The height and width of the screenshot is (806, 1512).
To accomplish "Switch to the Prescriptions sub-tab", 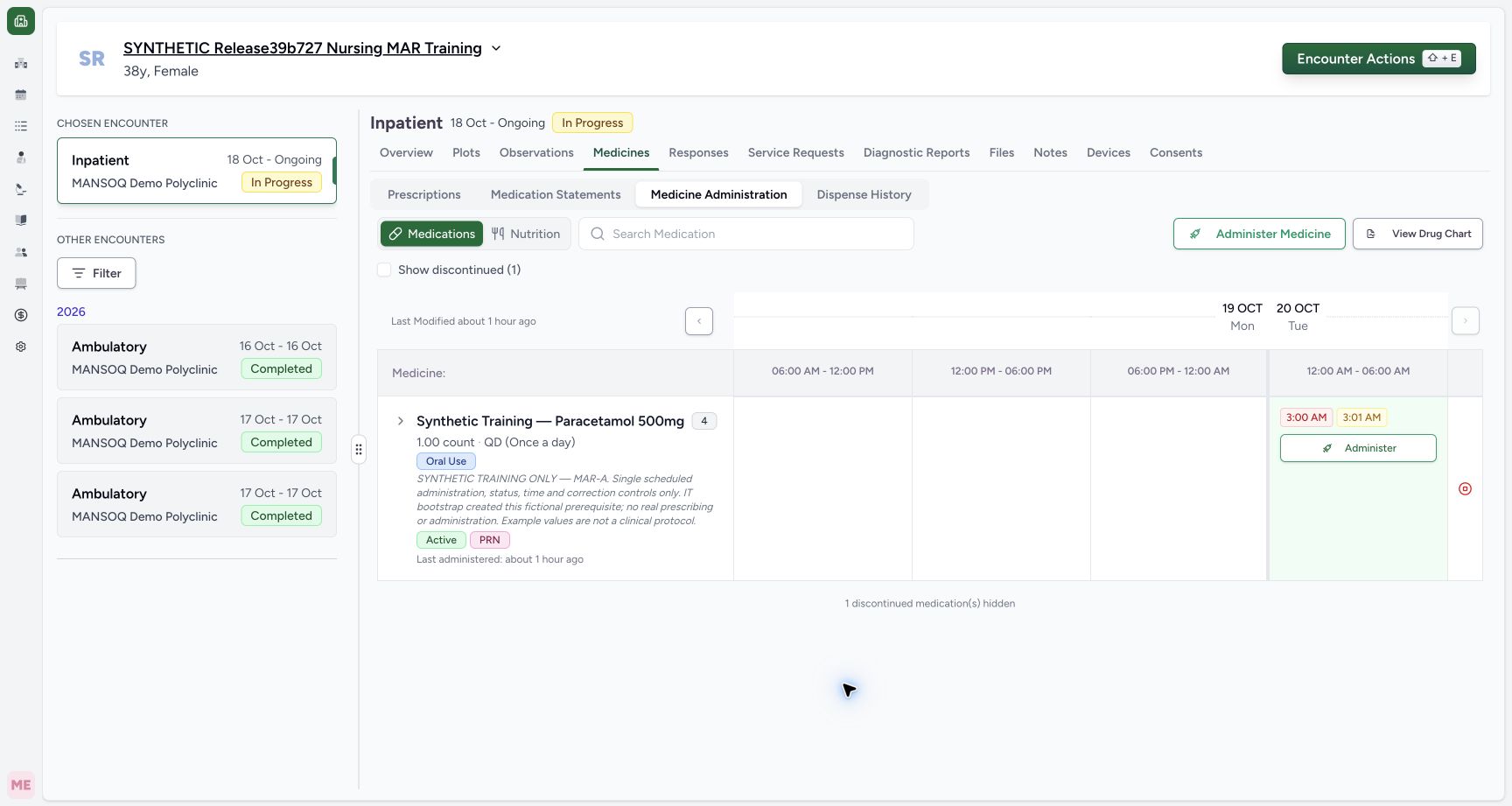I will click(x=424, y=194).
